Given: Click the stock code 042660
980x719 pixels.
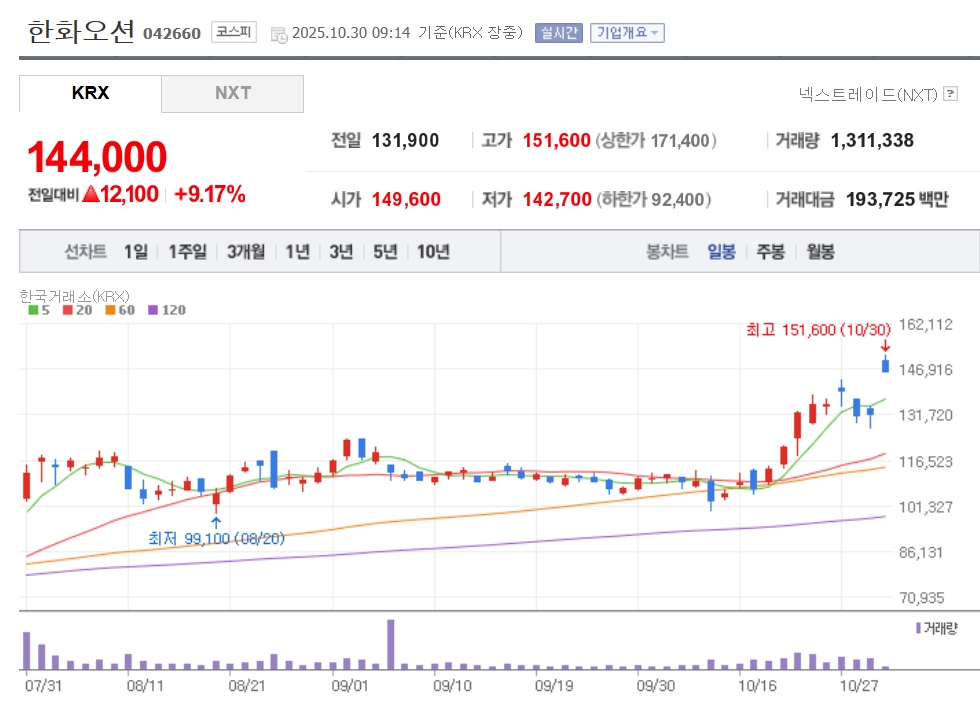Looking at the screenshot, I should tap(172, 33).
